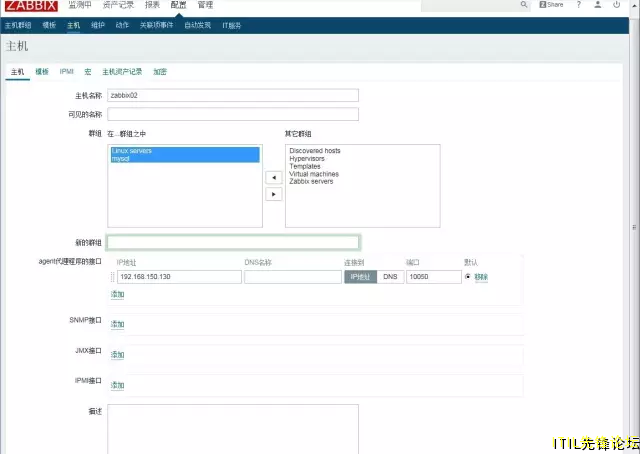Image resolution: width=640 pixels, height=454 pixels.
Task: Switch to the 主机资产记录 tab
Action: pyautogui.click(x=122, y=72)
